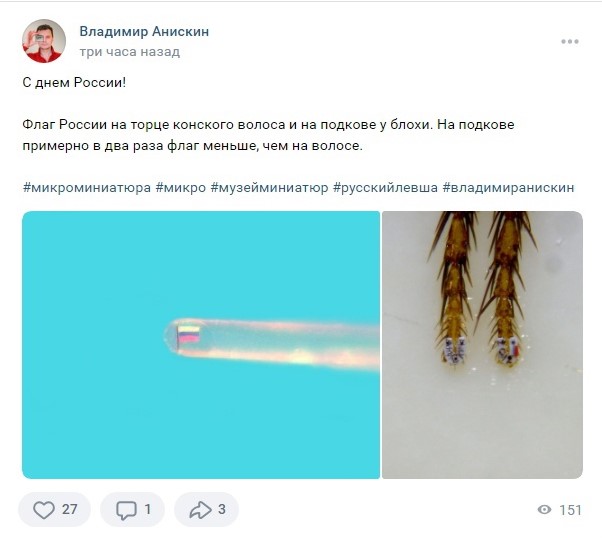602x541 pixels.
Task: Click the like count 27
Action: point(69,510)
